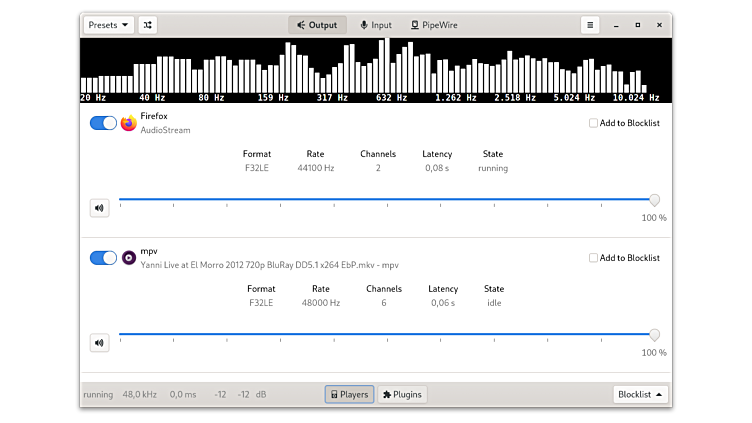Open the hamburger main menu
752x423 pixels.
590,25
